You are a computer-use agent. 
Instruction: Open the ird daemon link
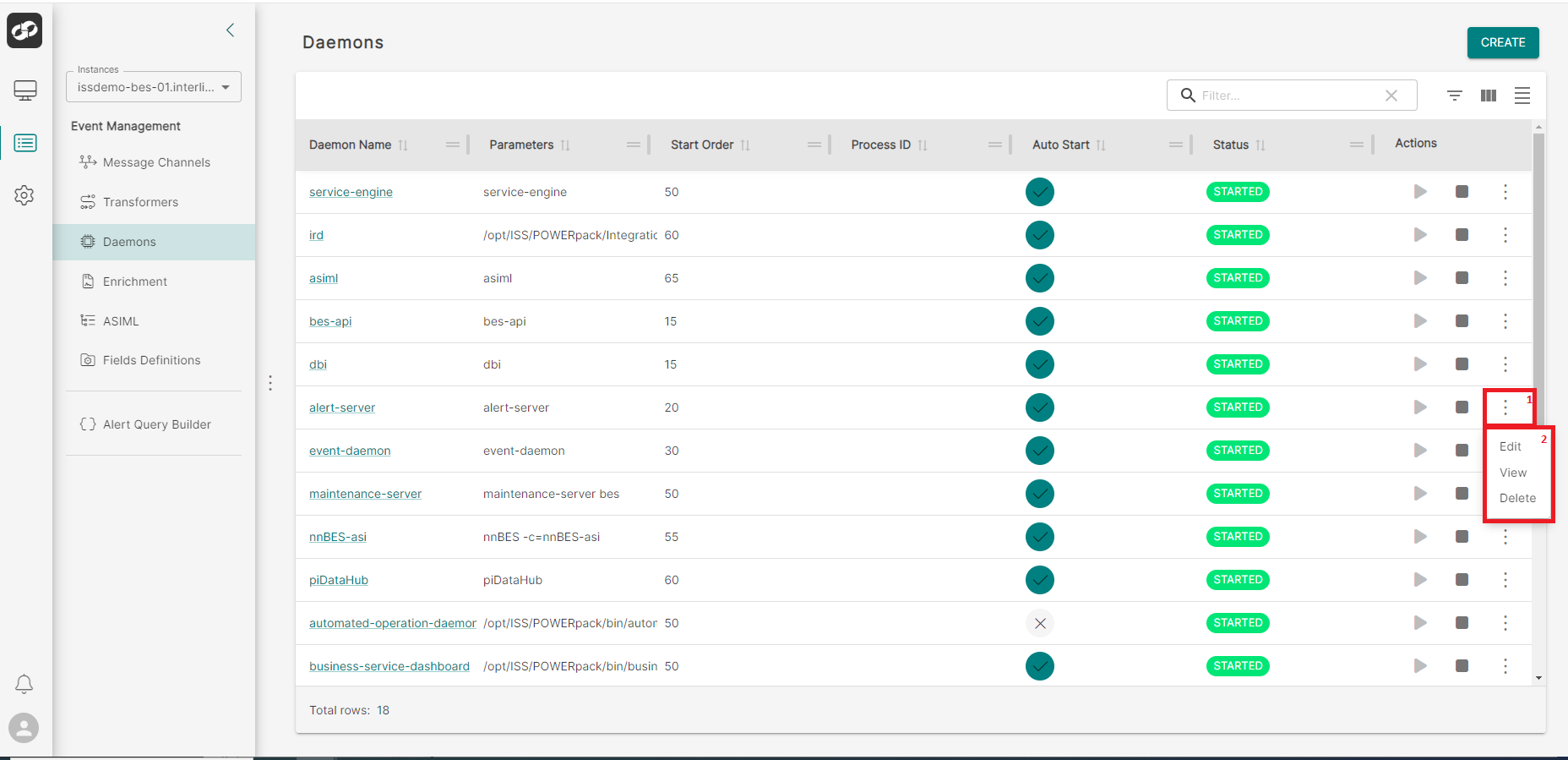click(x=316, y=235)
